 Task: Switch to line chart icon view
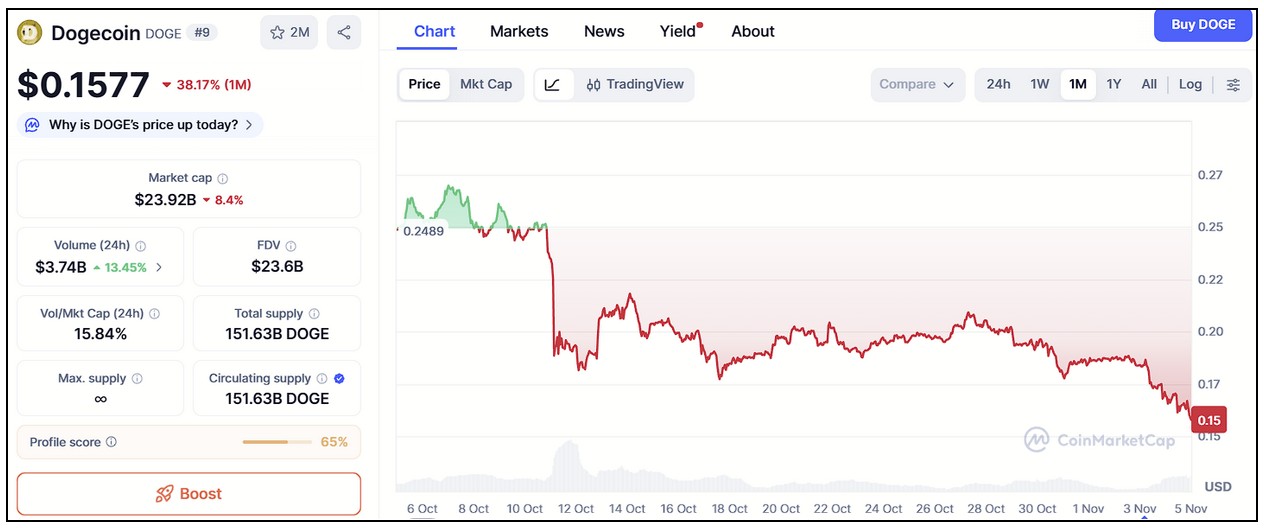point(553,84)
